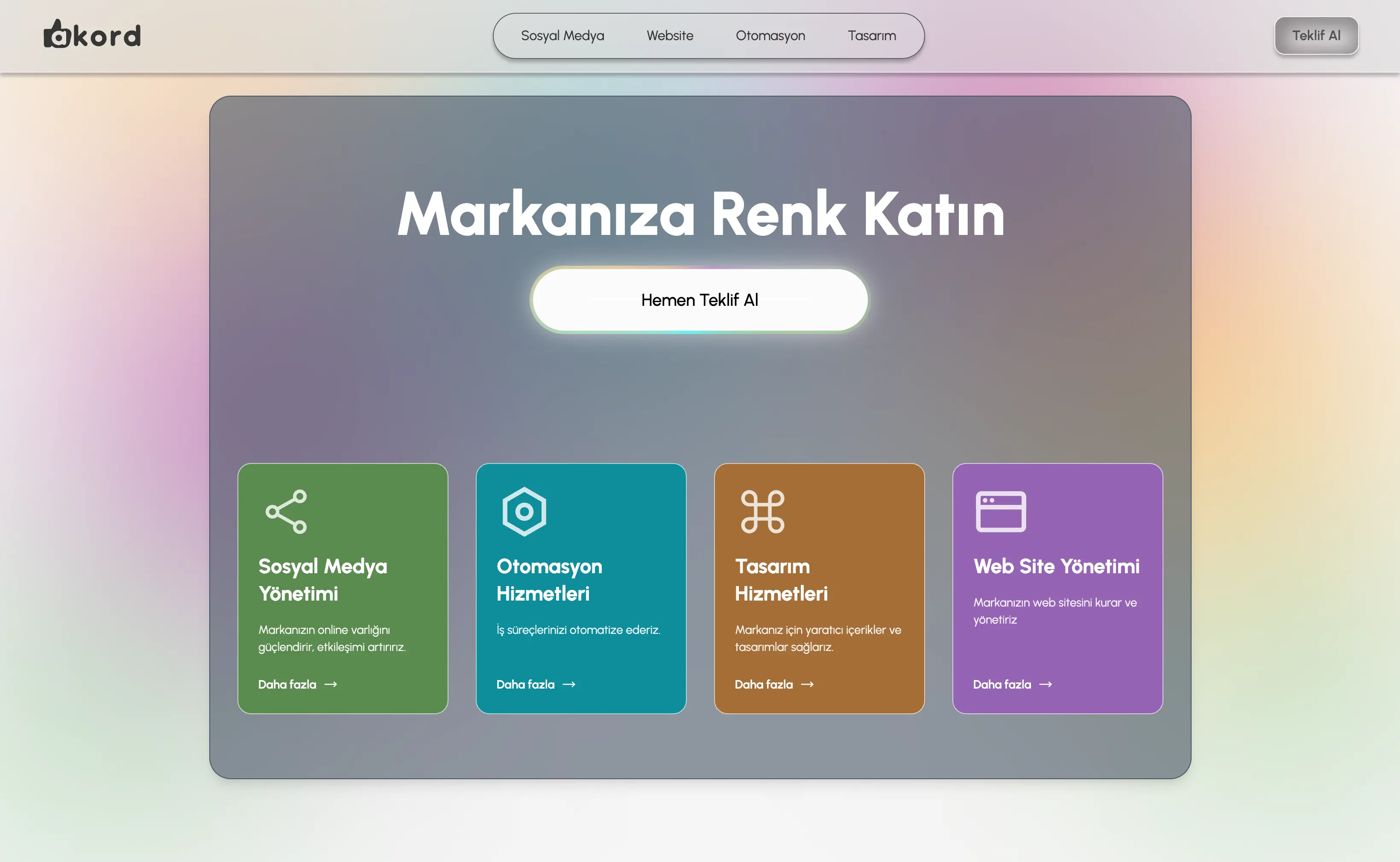Click the arrow next to Daha fazla in teal card
Screen dimensions: 1400x862
[x=569, y=684]
